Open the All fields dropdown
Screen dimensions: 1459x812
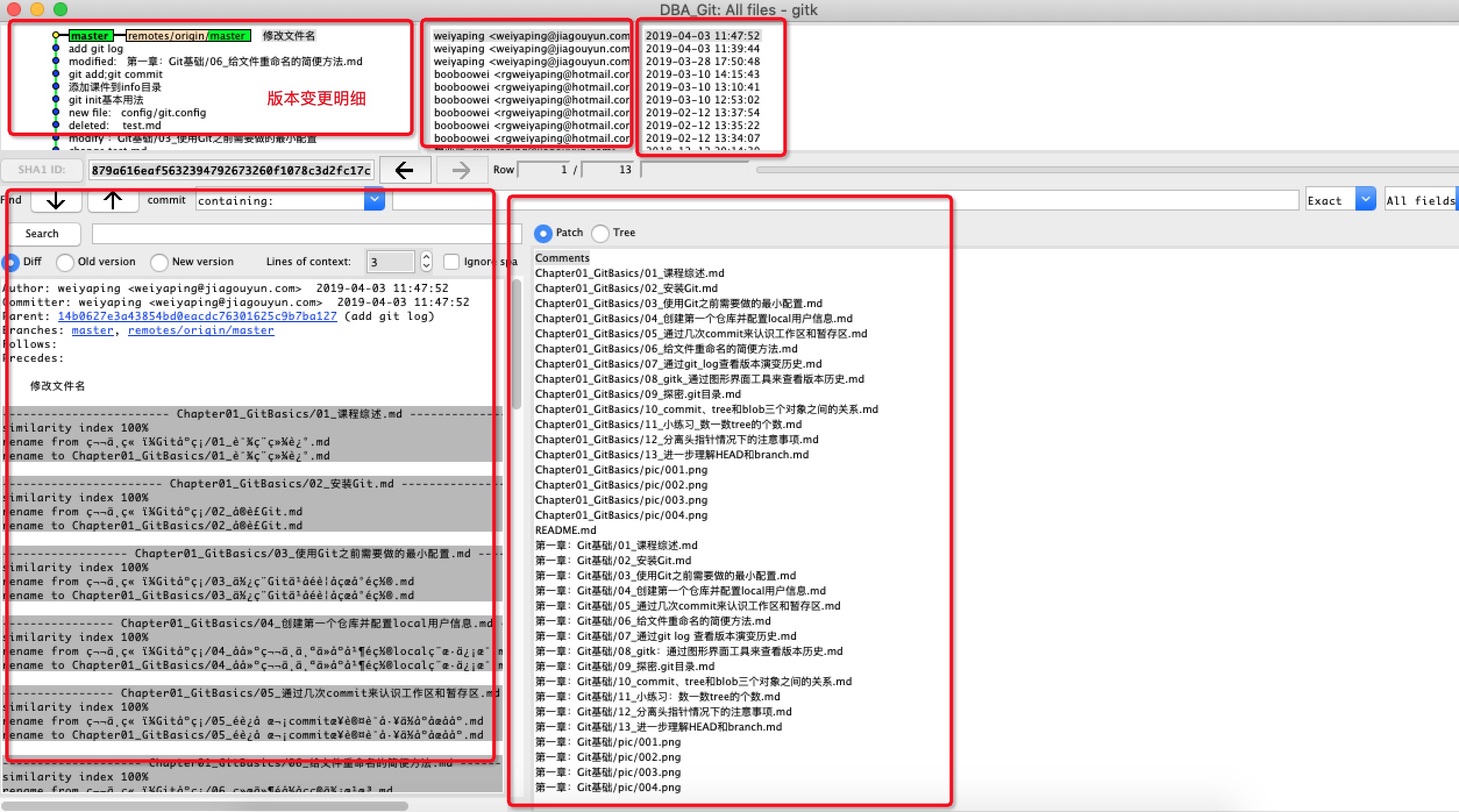pos(1421,201)
